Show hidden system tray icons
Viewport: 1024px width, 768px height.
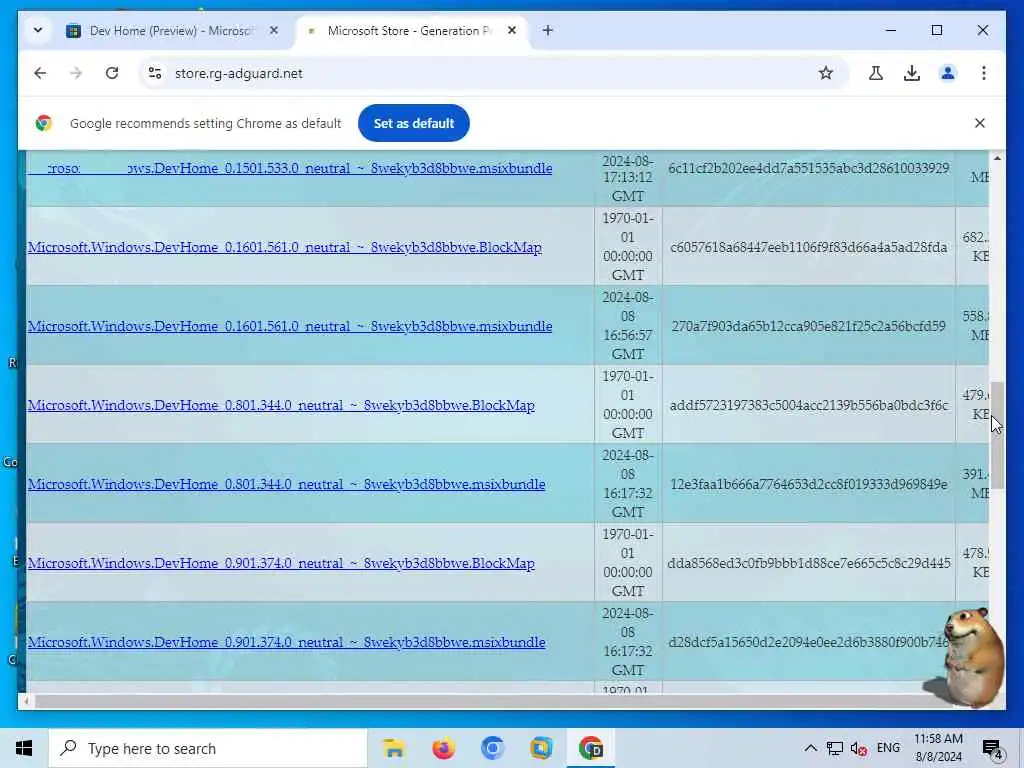pyautogui.click(x=810, y=748)
